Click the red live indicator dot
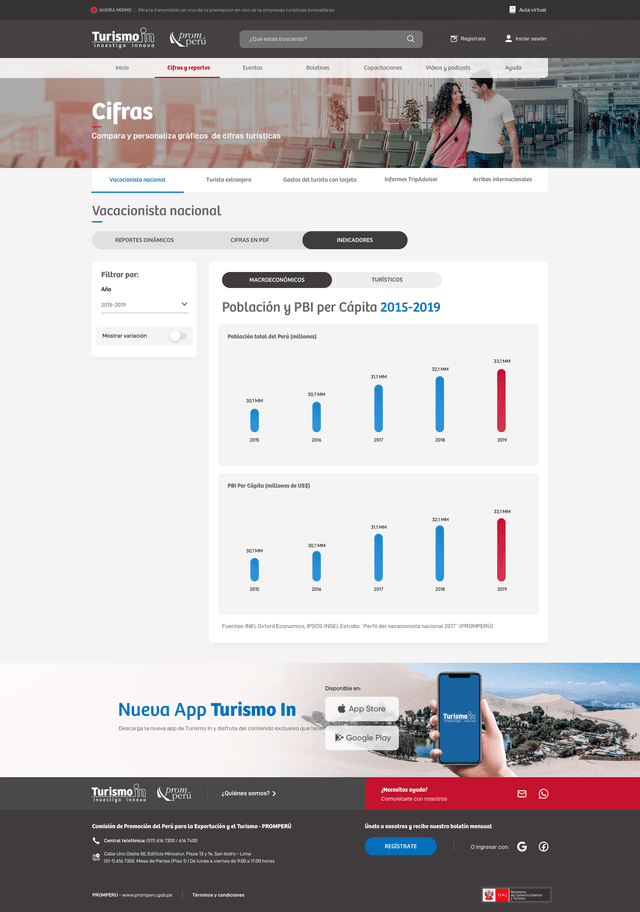The width and height of the screenshot is (640, 912). pyautogui.click(x=94, y=10)
